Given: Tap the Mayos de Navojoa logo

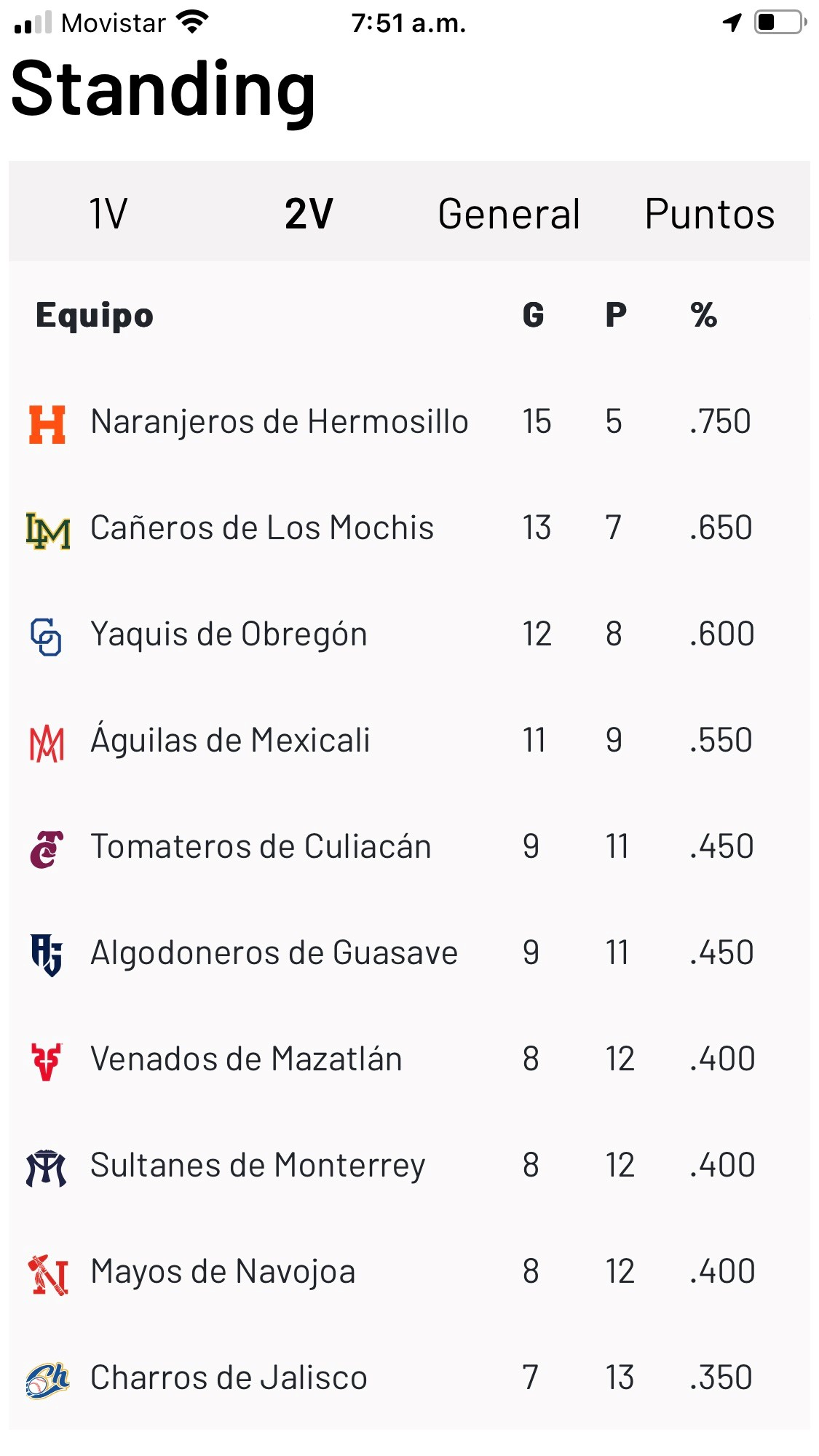Looking at the screenshot, I should pos(48,1274).
